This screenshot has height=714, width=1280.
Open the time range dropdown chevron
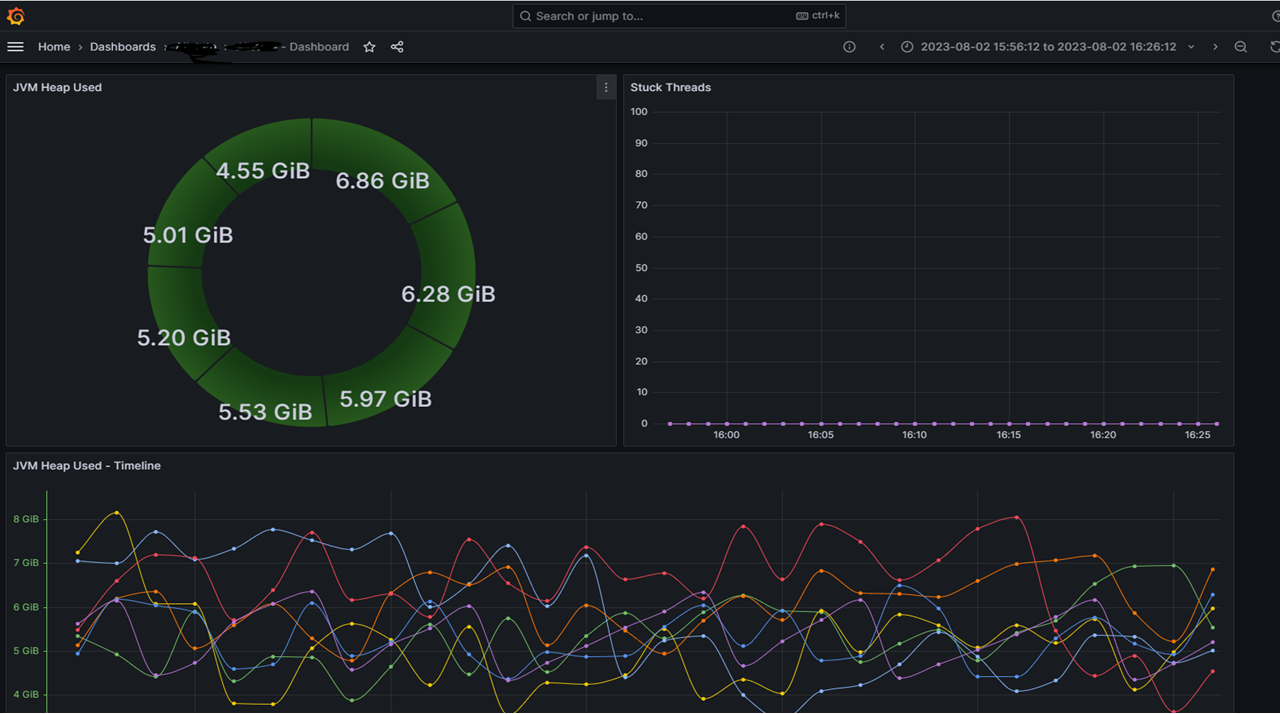point(1190,46)
